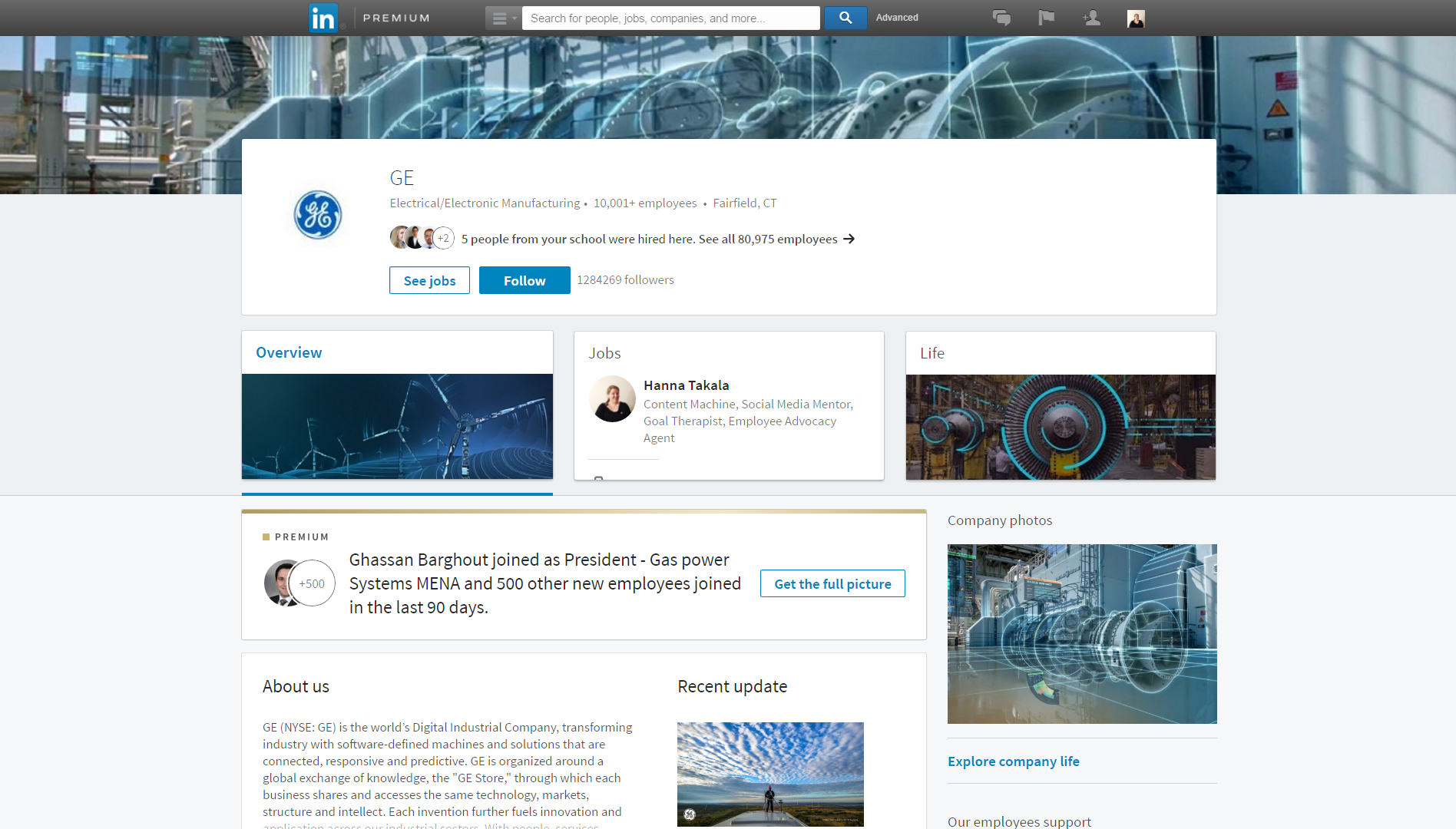Click the About us heading

click(296, 686)
